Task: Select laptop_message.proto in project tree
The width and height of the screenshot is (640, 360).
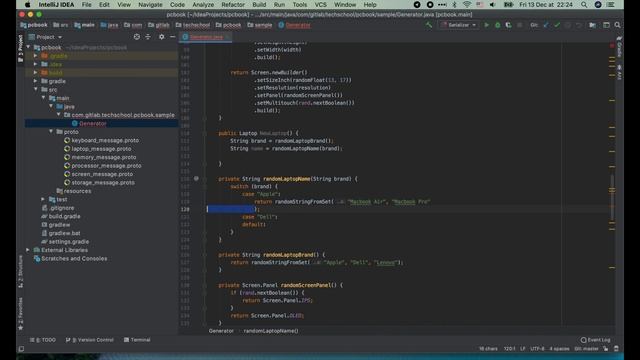Action: point(101,149)
